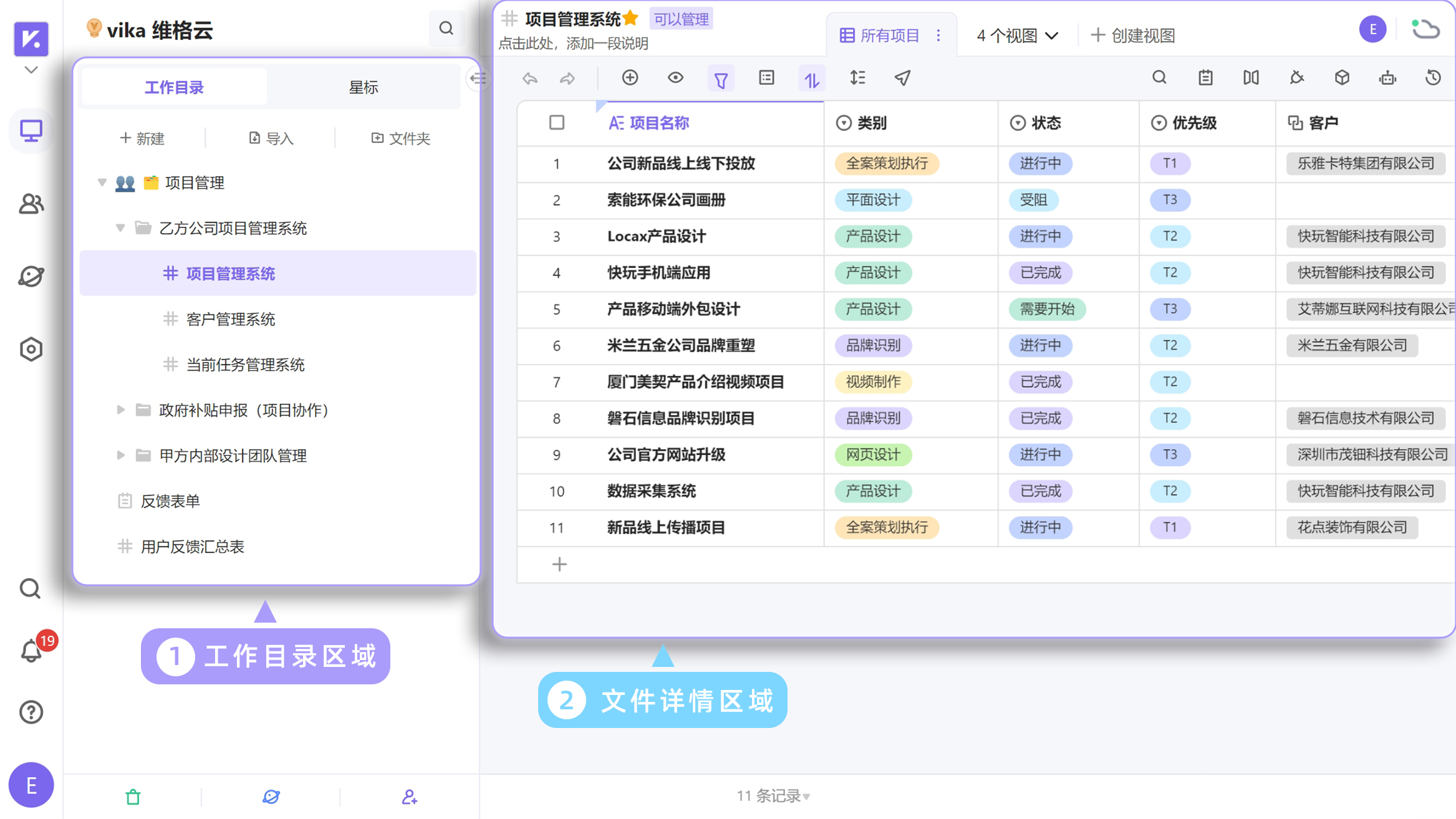This screenshot has width=1456, height=819.
Task: Open the share paper-plane icon
Action: tap(902, 78)
